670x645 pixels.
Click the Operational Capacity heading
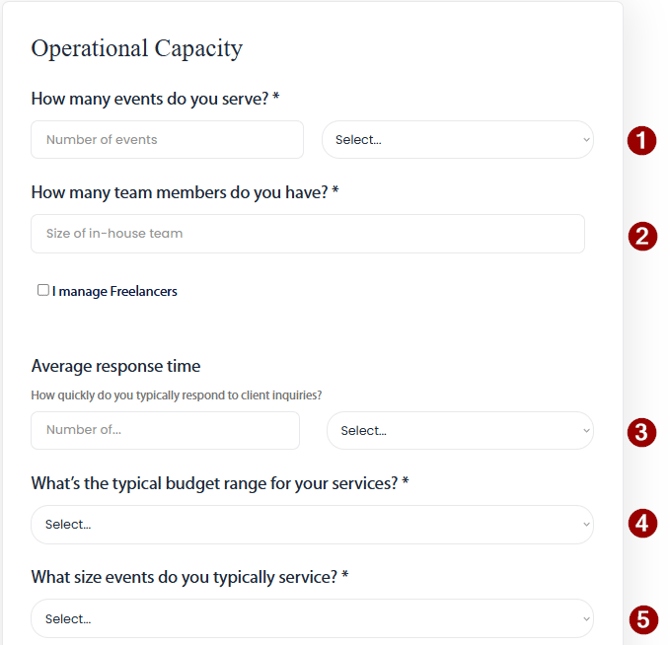137,48
